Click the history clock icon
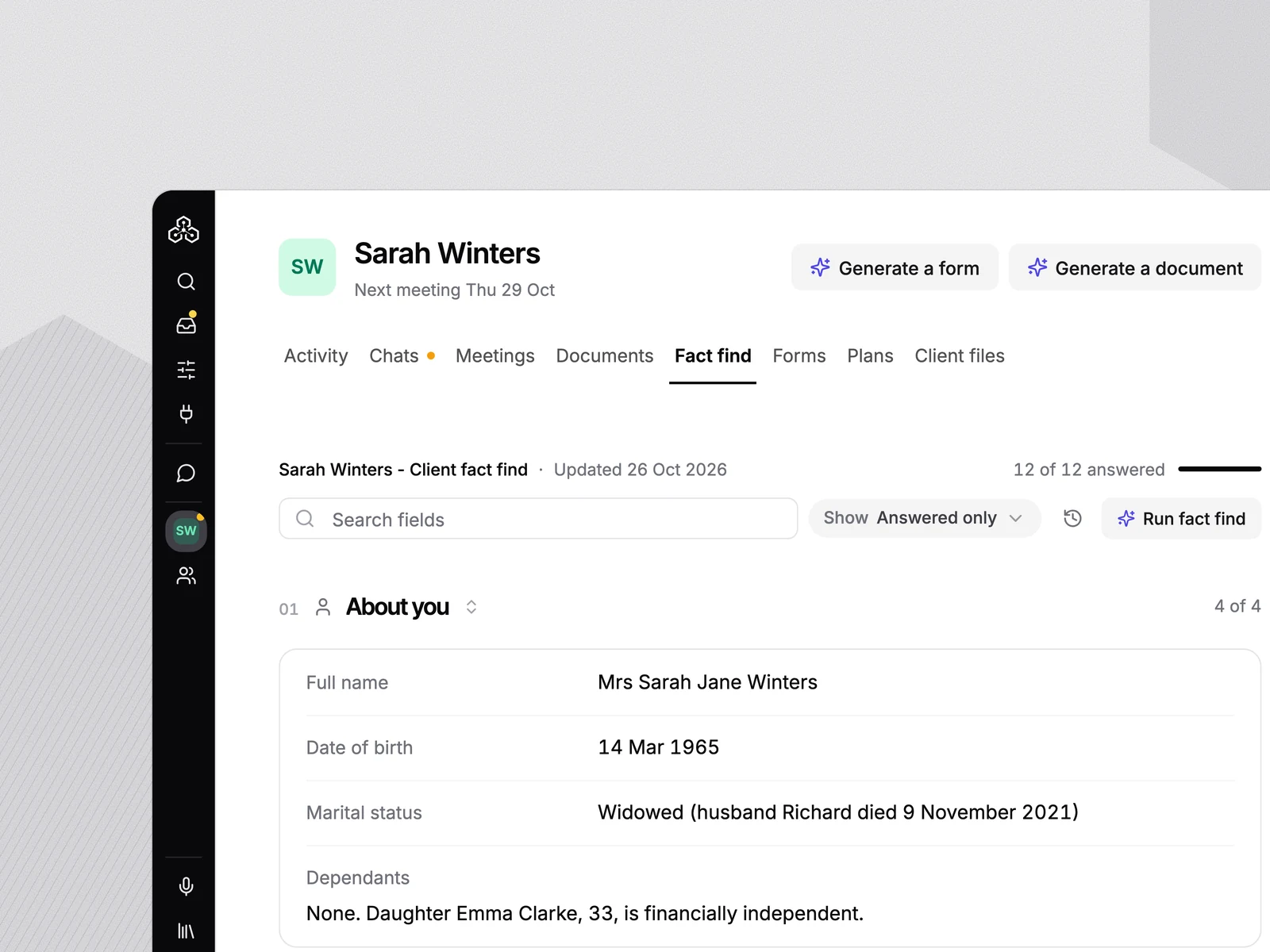 (1072, 519)
